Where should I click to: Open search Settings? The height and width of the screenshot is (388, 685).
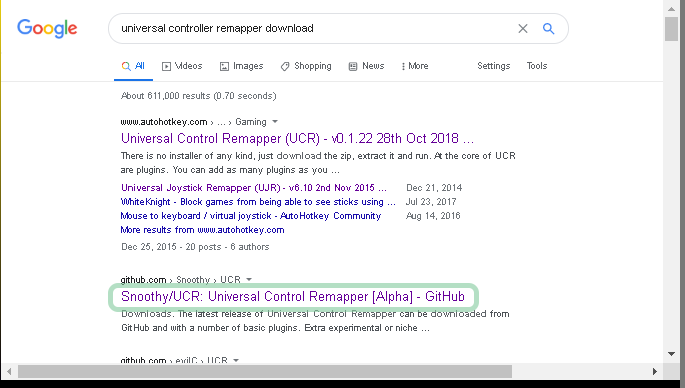pyautogui.click(x=494, y=66)
